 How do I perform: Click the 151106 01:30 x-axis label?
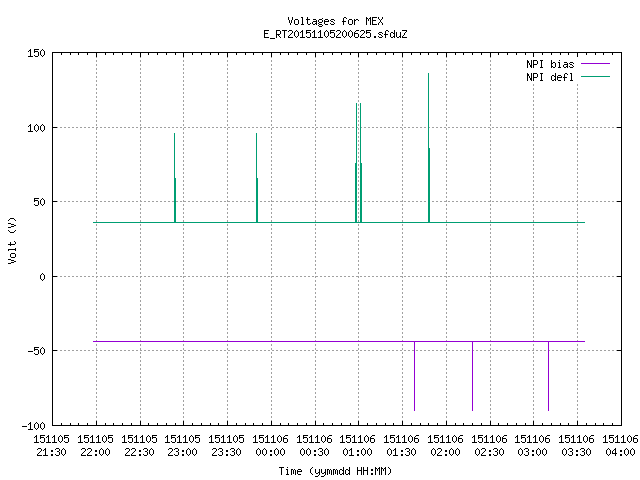click(x=402, y=446)
